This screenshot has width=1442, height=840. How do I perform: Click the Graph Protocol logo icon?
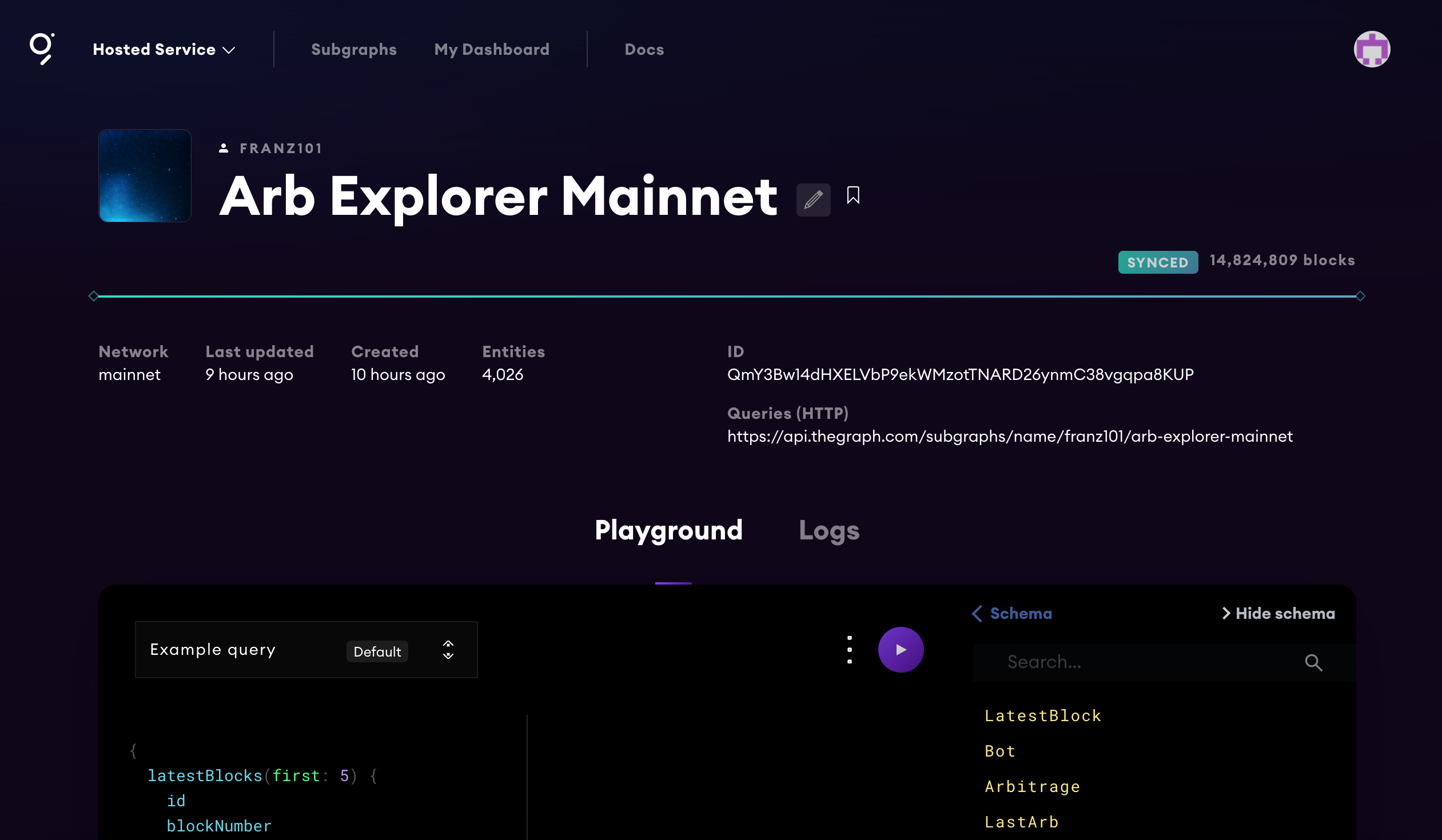[x=41, y=48]
